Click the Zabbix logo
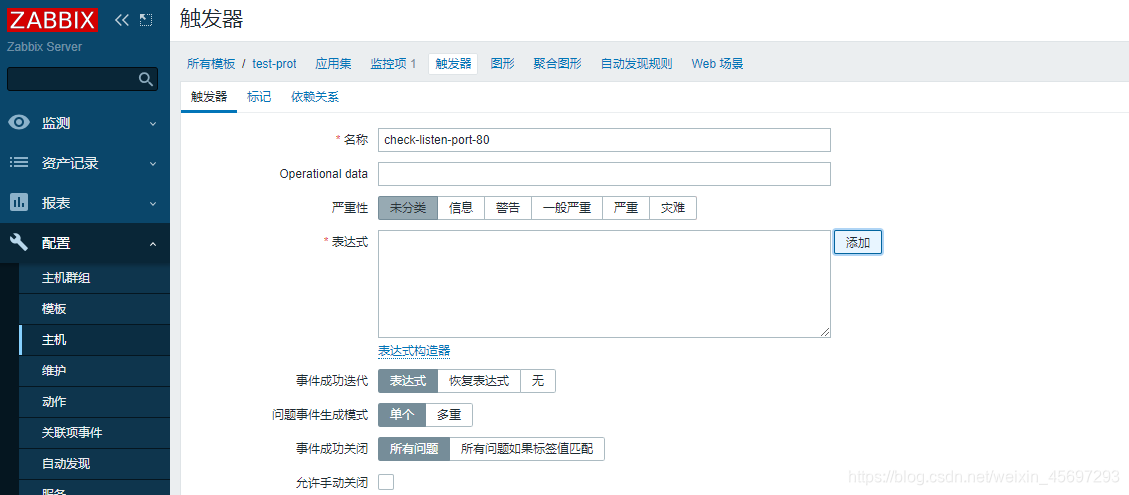This screenshot has height=495, width=1129. click(x=51, y=19)
